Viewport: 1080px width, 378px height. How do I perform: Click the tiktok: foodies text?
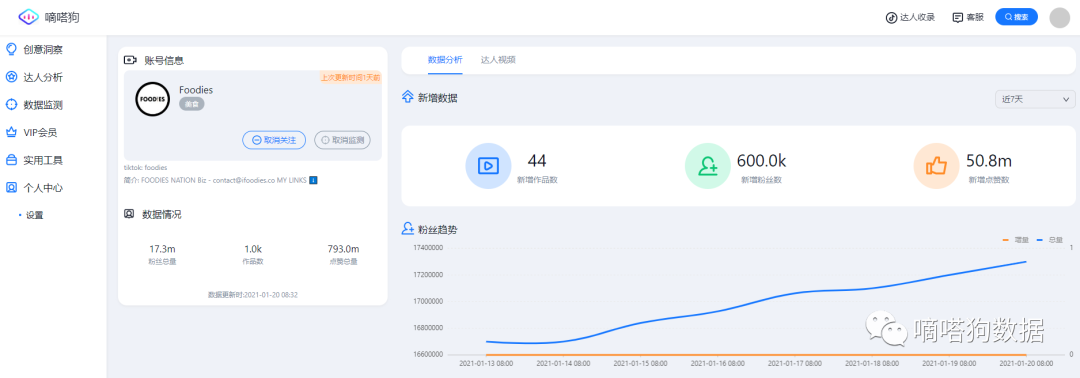[145, 167]
